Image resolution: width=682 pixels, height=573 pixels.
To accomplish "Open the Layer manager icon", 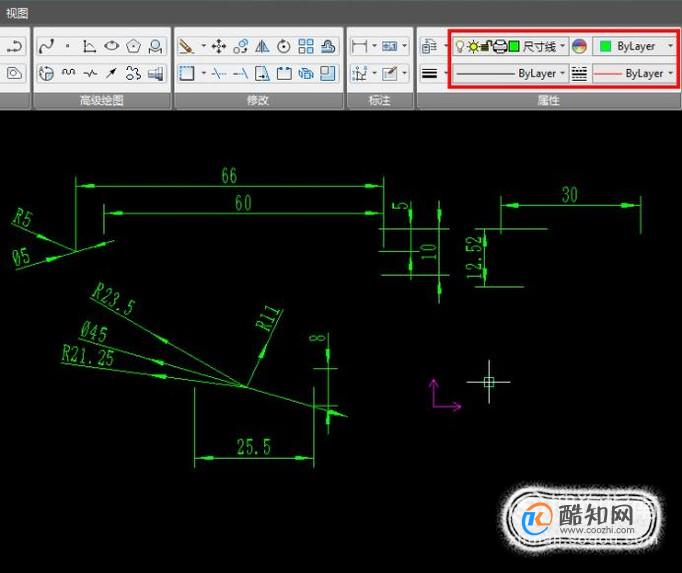I will point(429,46).
